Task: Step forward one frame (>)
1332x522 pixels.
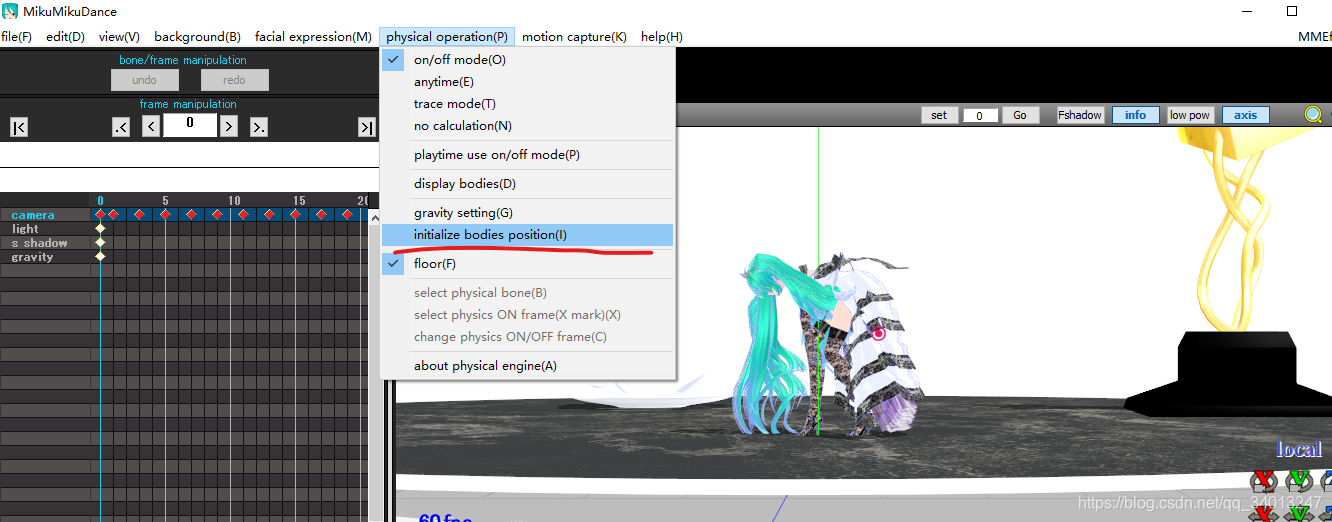Action: [229, 126]
